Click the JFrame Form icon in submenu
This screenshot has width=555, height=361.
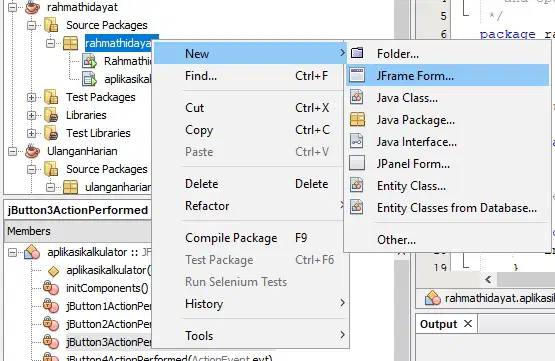coord(357,75)
